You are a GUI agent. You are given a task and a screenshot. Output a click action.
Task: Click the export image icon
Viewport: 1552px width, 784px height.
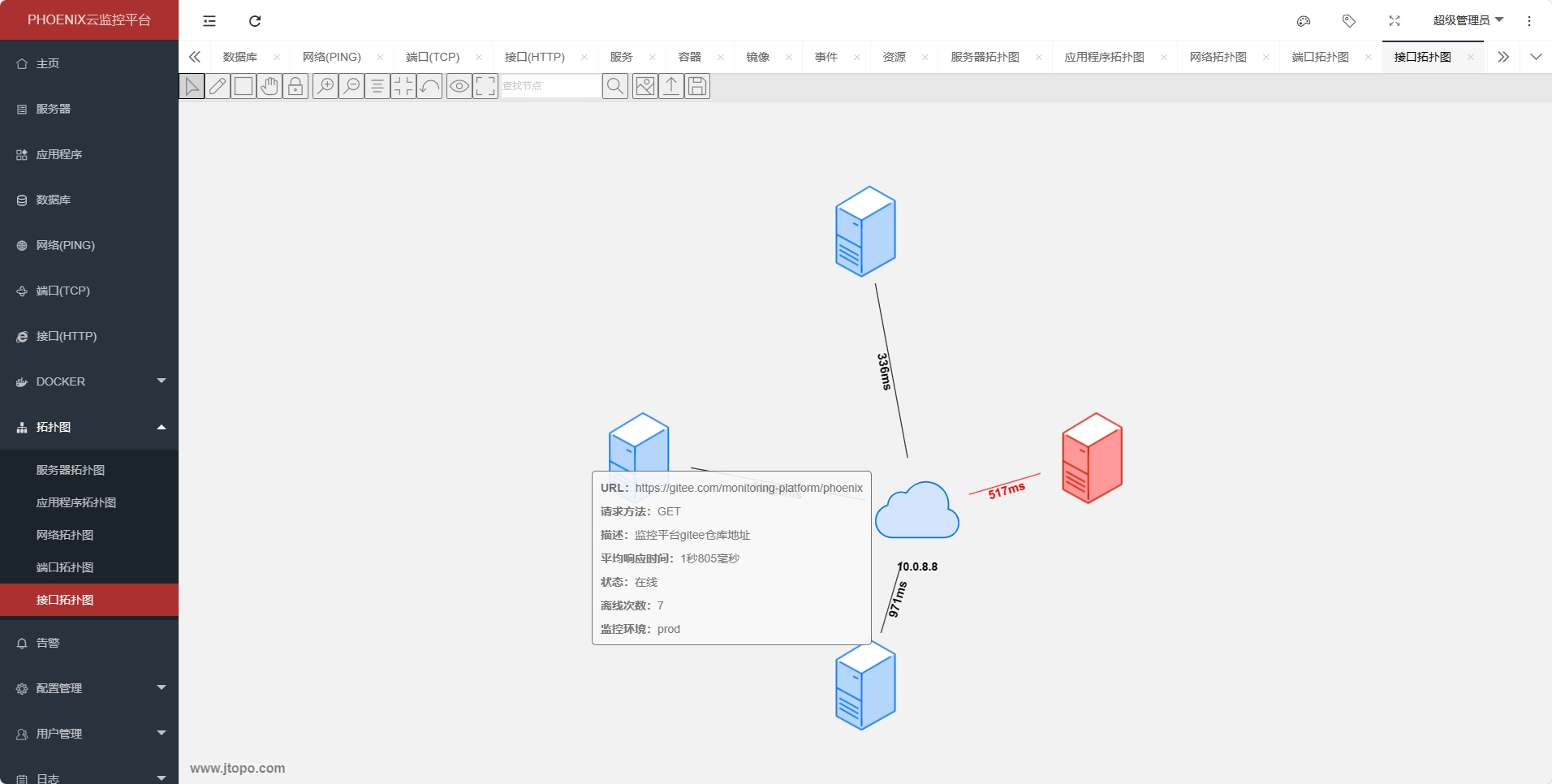point(645,86)
